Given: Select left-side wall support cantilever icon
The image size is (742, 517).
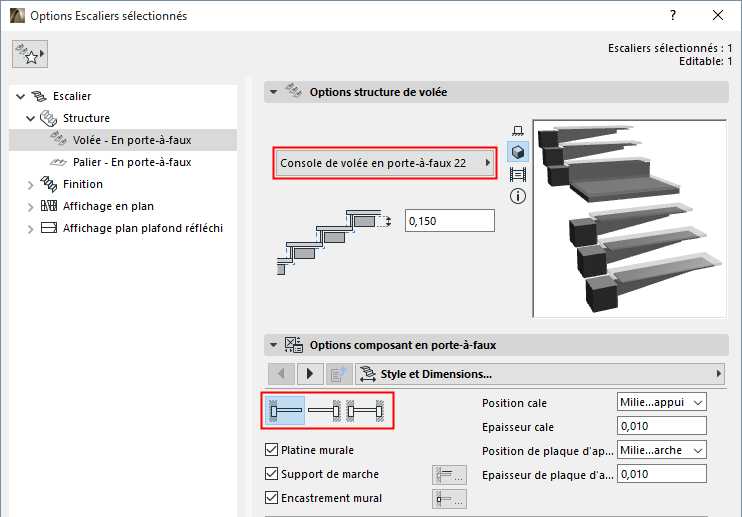Looking at the screenshot, I should tap(287, 411).
